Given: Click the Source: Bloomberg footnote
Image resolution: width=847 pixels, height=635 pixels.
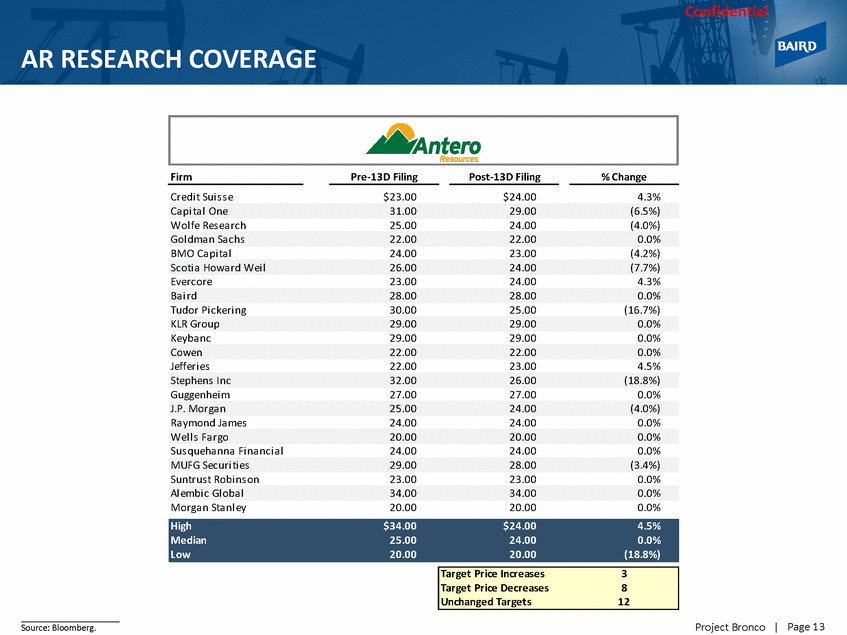Looking at the screenshot, I should [58, 628].
